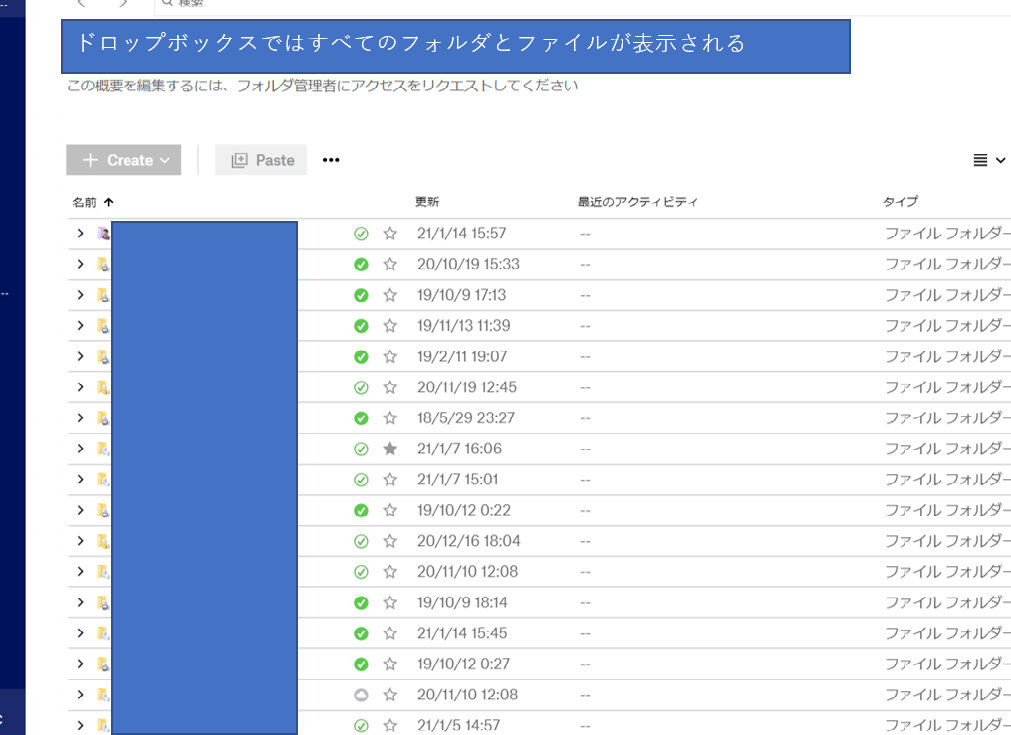
Task: Sort by the 名前 column header
Action: pos(86,201)
